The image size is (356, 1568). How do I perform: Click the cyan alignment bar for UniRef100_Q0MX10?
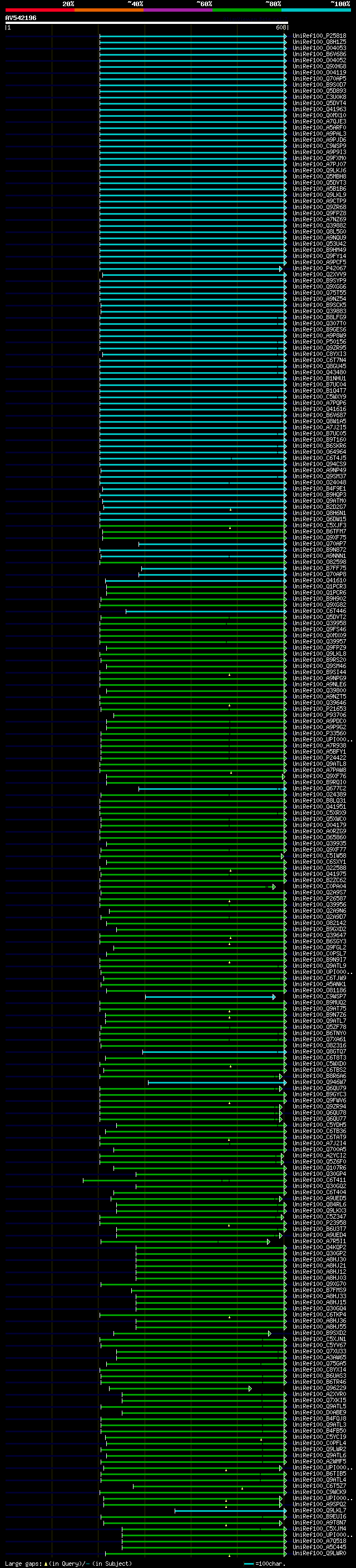click(192, 116)
